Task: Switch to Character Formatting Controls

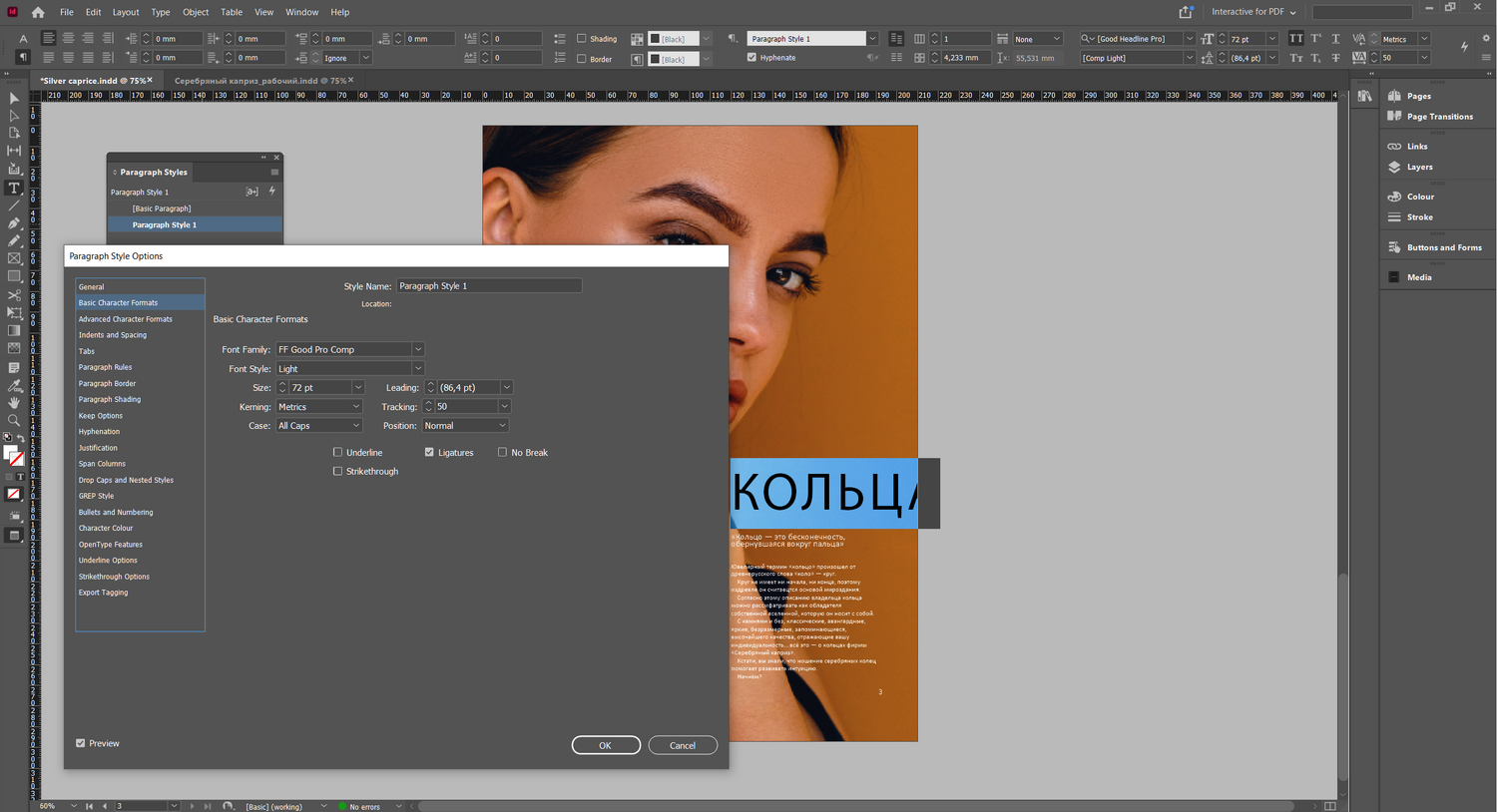Action: pos(23,39)
